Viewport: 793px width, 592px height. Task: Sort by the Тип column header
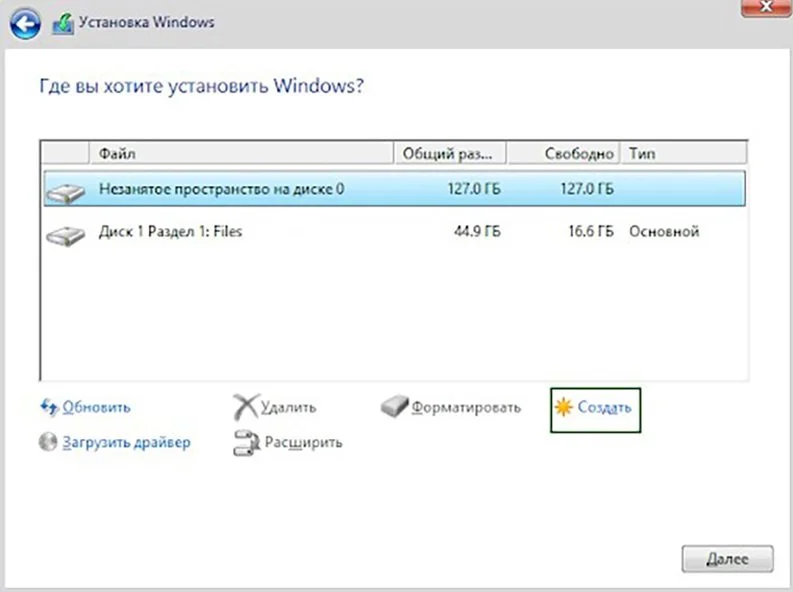[684, 153]
